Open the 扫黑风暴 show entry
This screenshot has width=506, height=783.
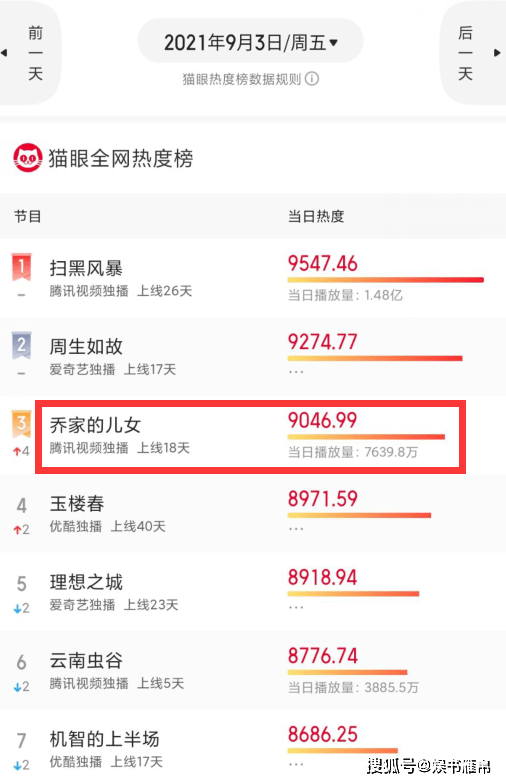[86, 269]
